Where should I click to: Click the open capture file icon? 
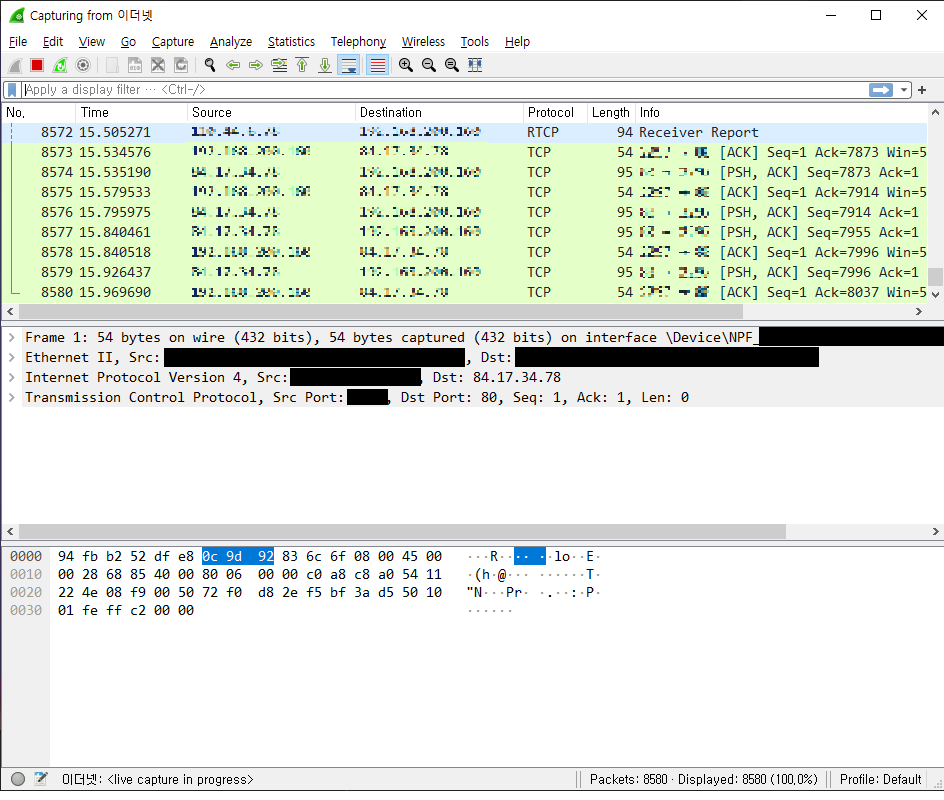point(112,65)
